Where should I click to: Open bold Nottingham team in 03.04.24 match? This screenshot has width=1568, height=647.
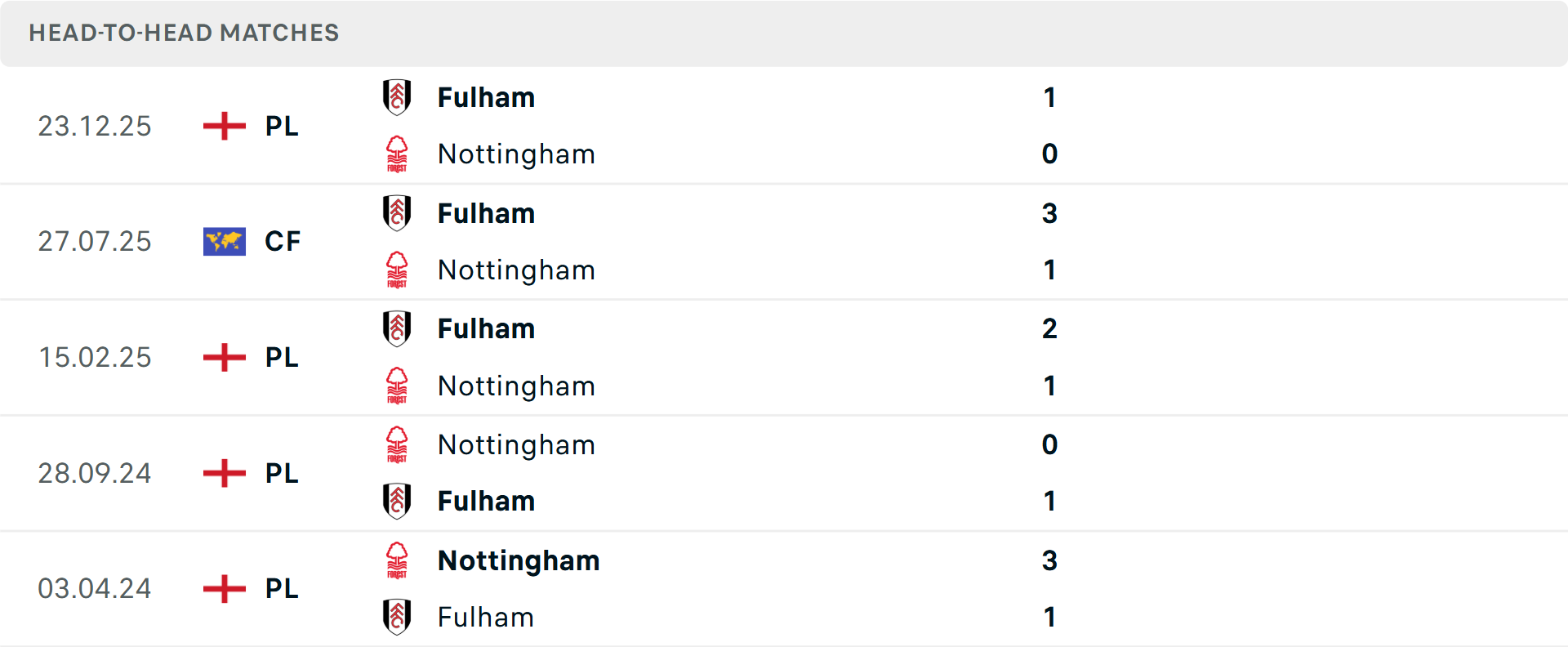tap(519, 561)
